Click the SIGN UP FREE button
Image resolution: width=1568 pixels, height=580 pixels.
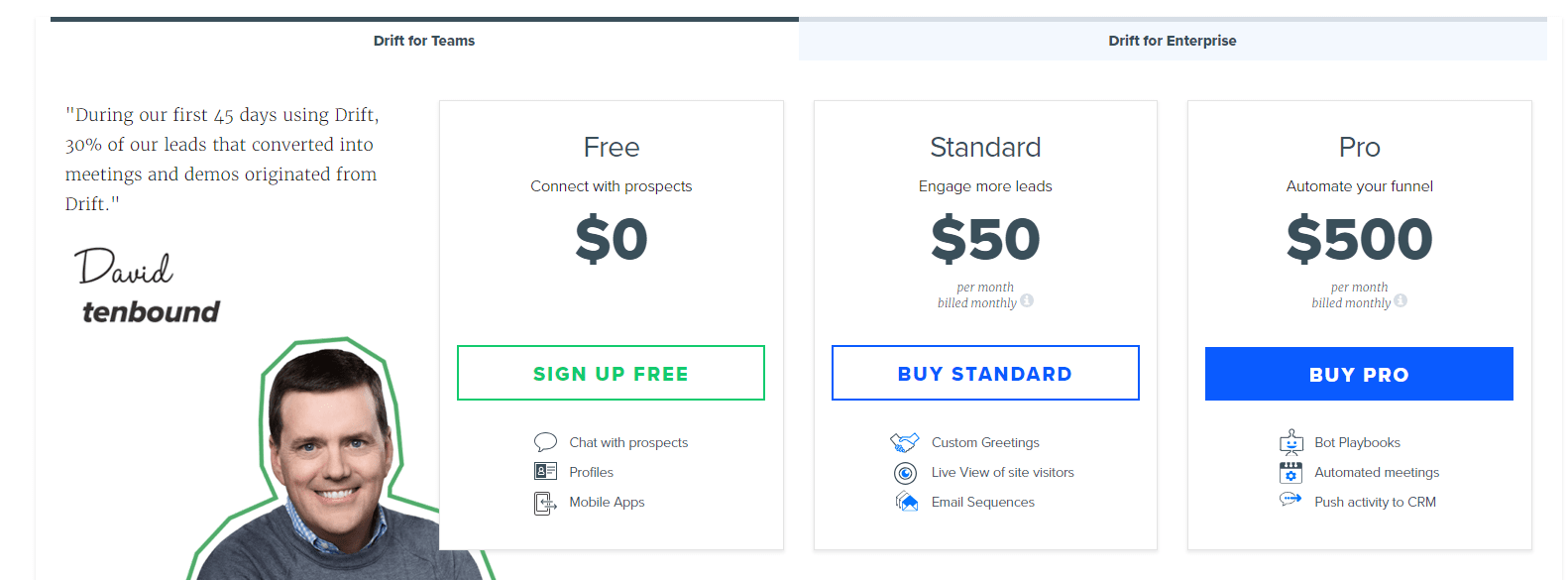[611, 373]
